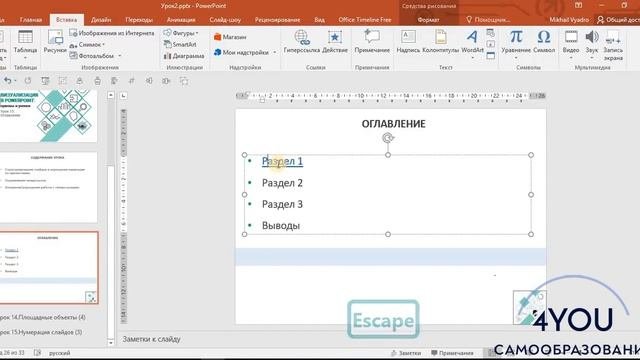The height and width of the screenshot is (360, 640).
Task: Toggle the Заметки pane in status bar
Action: click(406, 353)
